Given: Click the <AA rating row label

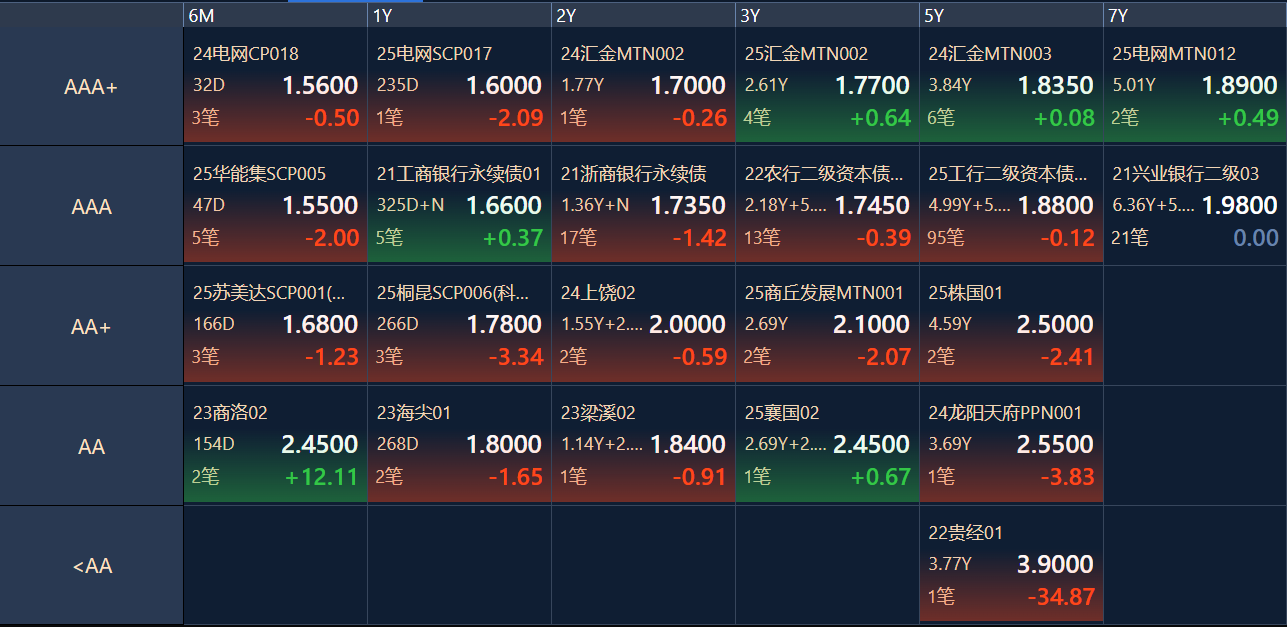Looking at the screenshot, I should coord(91,565).
